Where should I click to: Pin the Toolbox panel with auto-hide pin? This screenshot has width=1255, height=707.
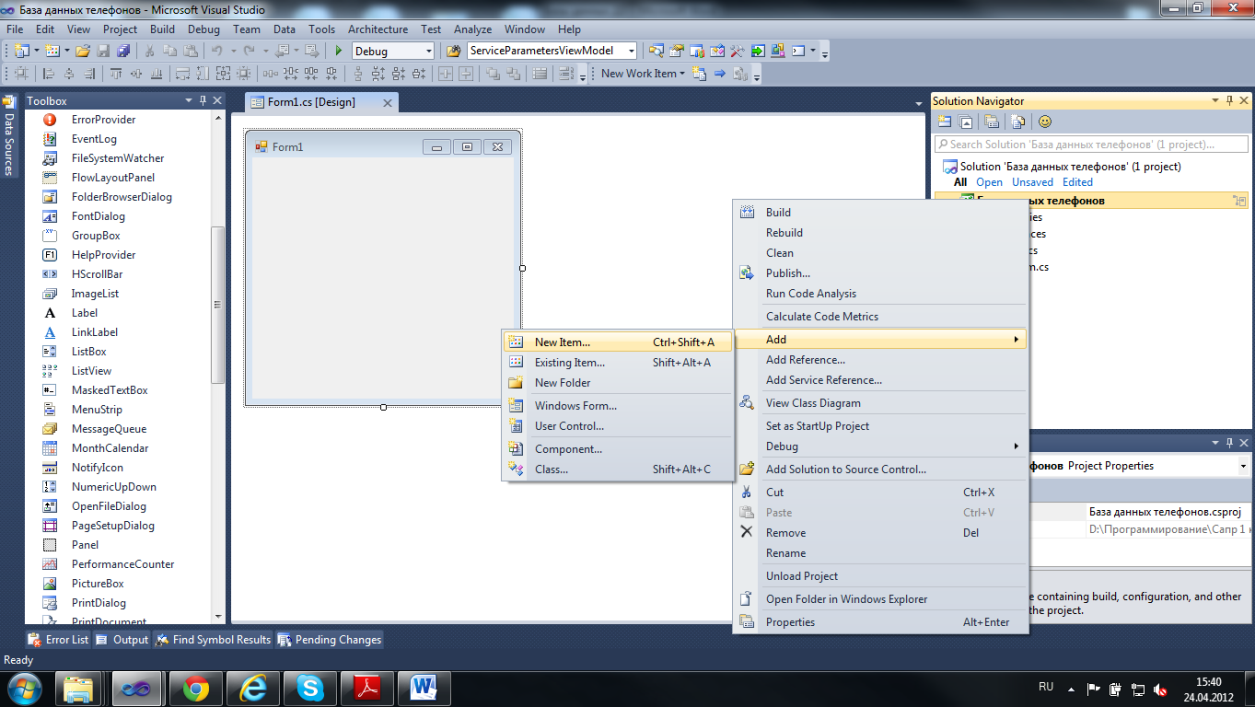(203, 101)
